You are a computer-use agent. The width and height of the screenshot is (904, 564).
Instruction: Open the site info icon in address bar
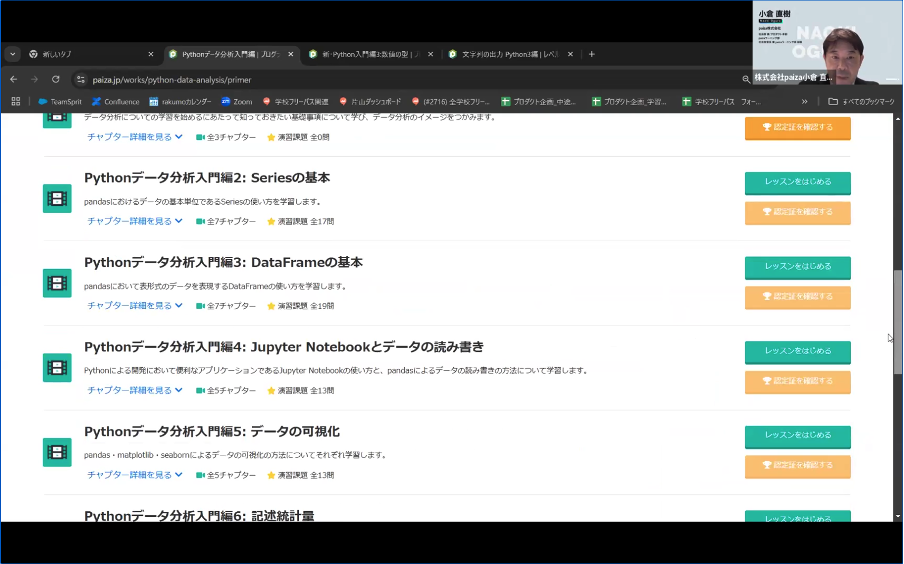coord(81,80)
